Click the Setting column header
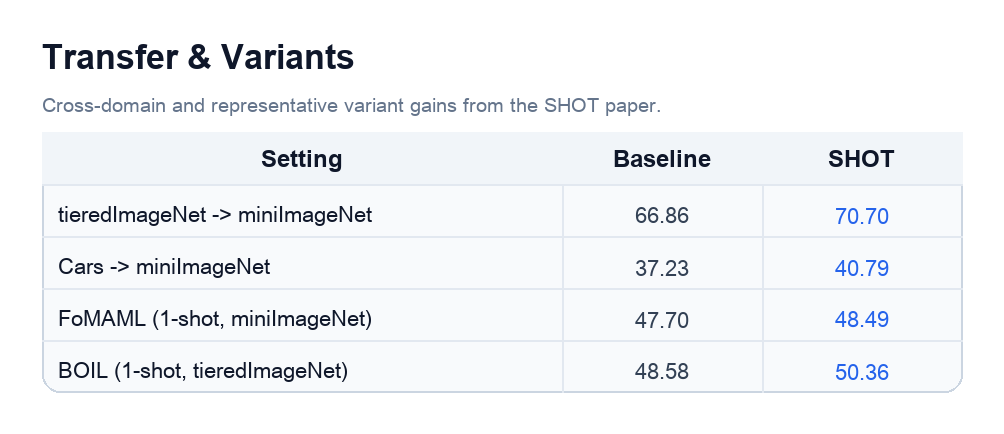 click(302, 159)
